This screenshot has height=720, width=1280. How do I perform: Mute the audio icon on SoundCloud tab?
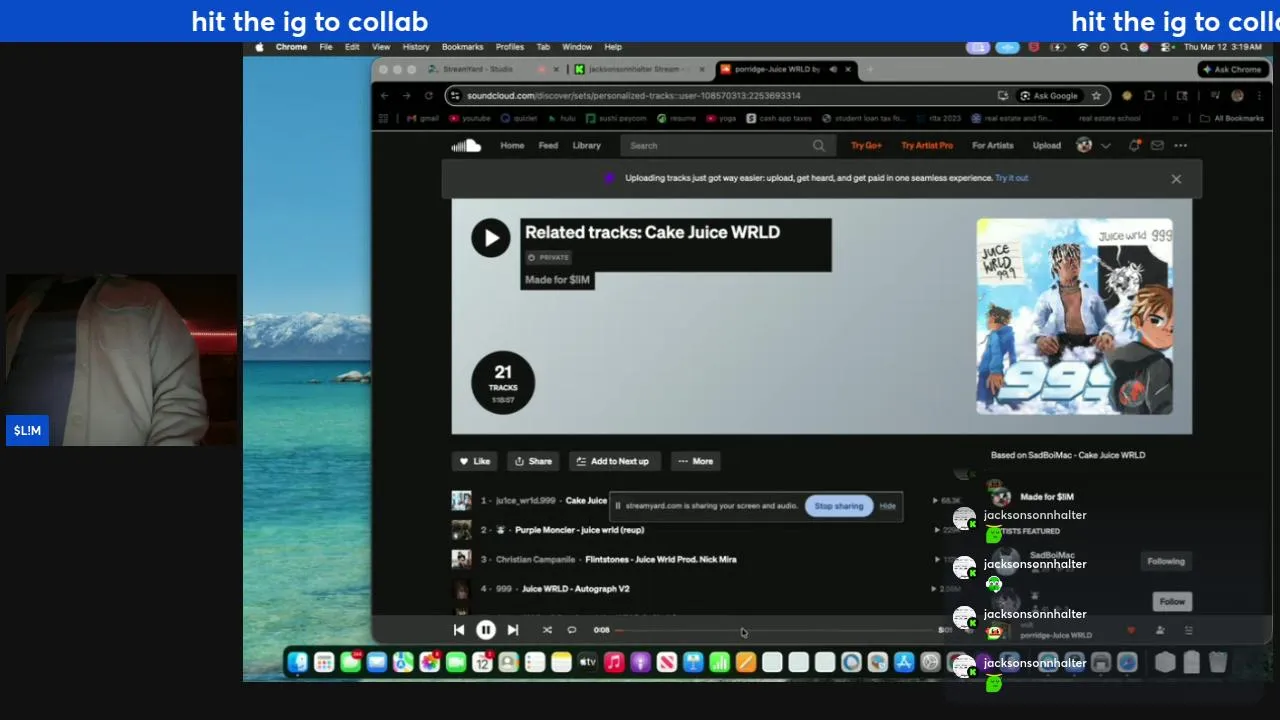click(833, 69)
